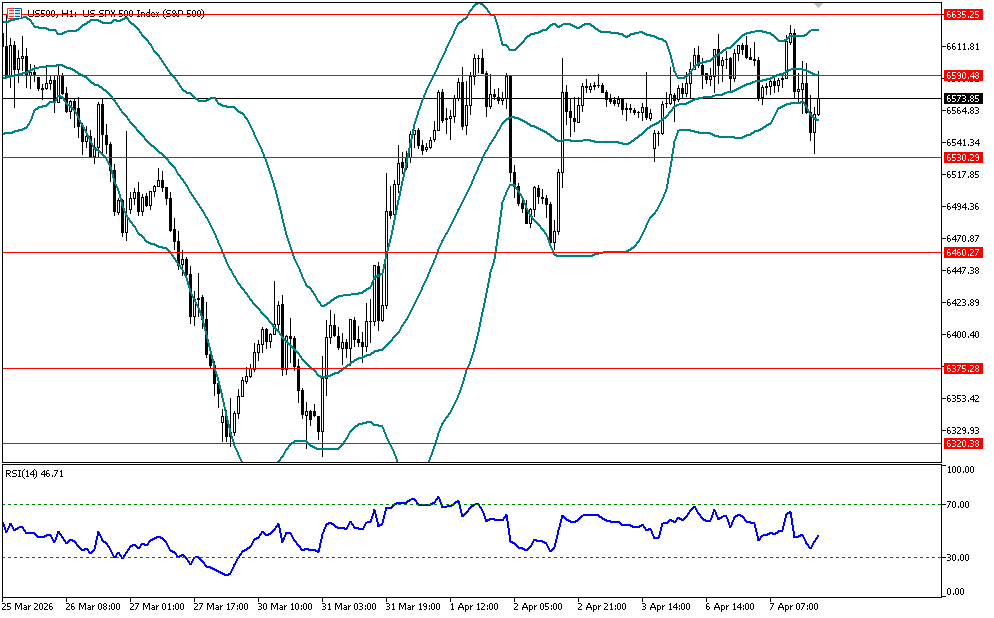Click the red 6590.48 price label
The width and height of the screenshot is (994, 618).
click(x=961, y=75)
